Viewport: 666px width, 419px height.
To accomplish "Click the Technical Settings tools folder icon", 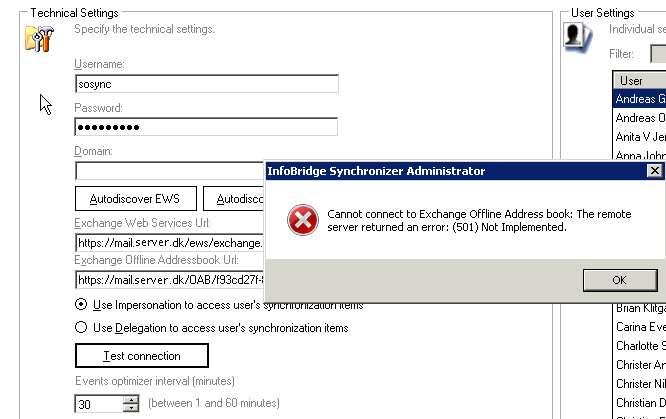I will 40,38.
